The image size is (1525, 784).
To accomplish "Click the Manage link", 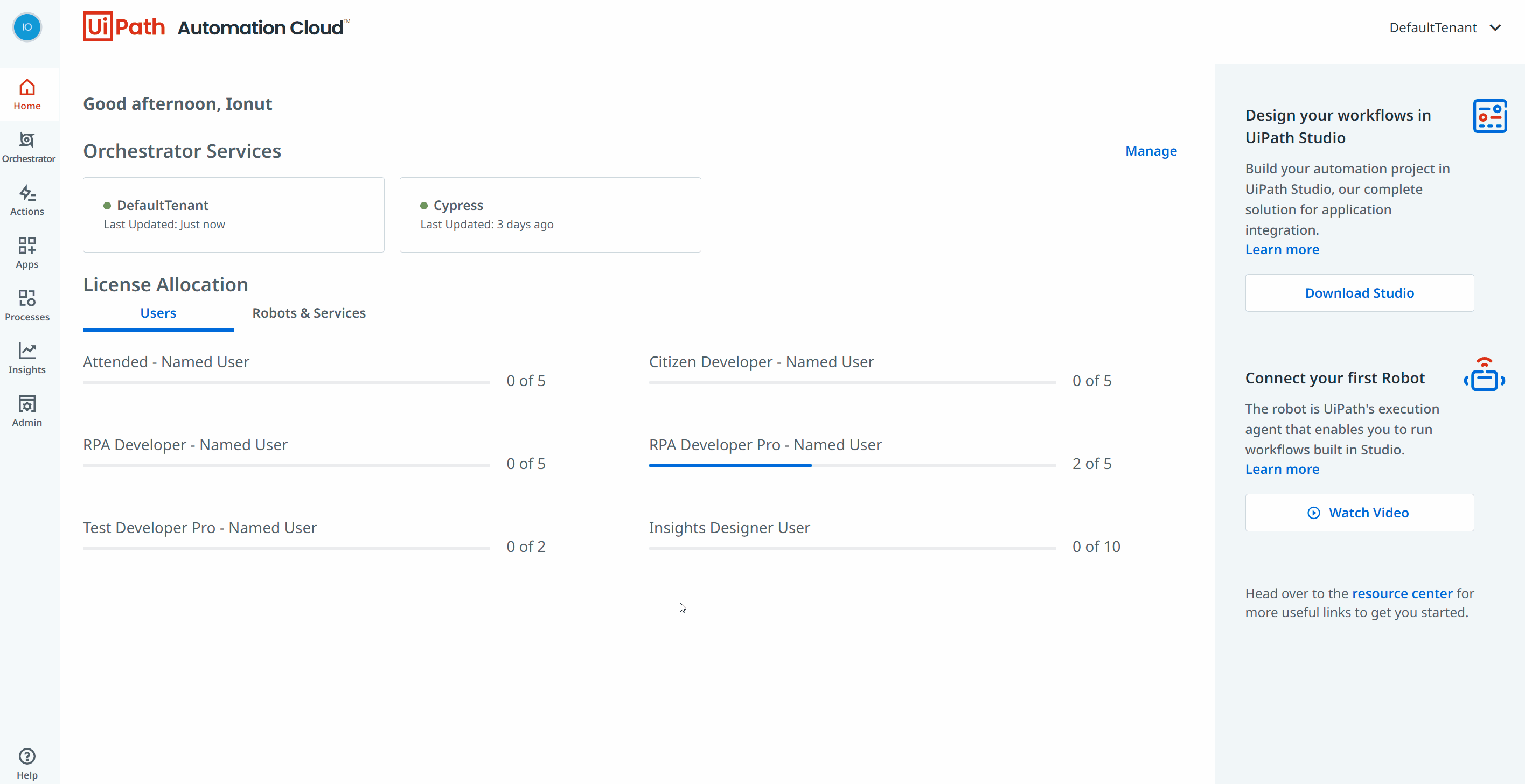I will pyautogui.click(x=1150, y=151).
